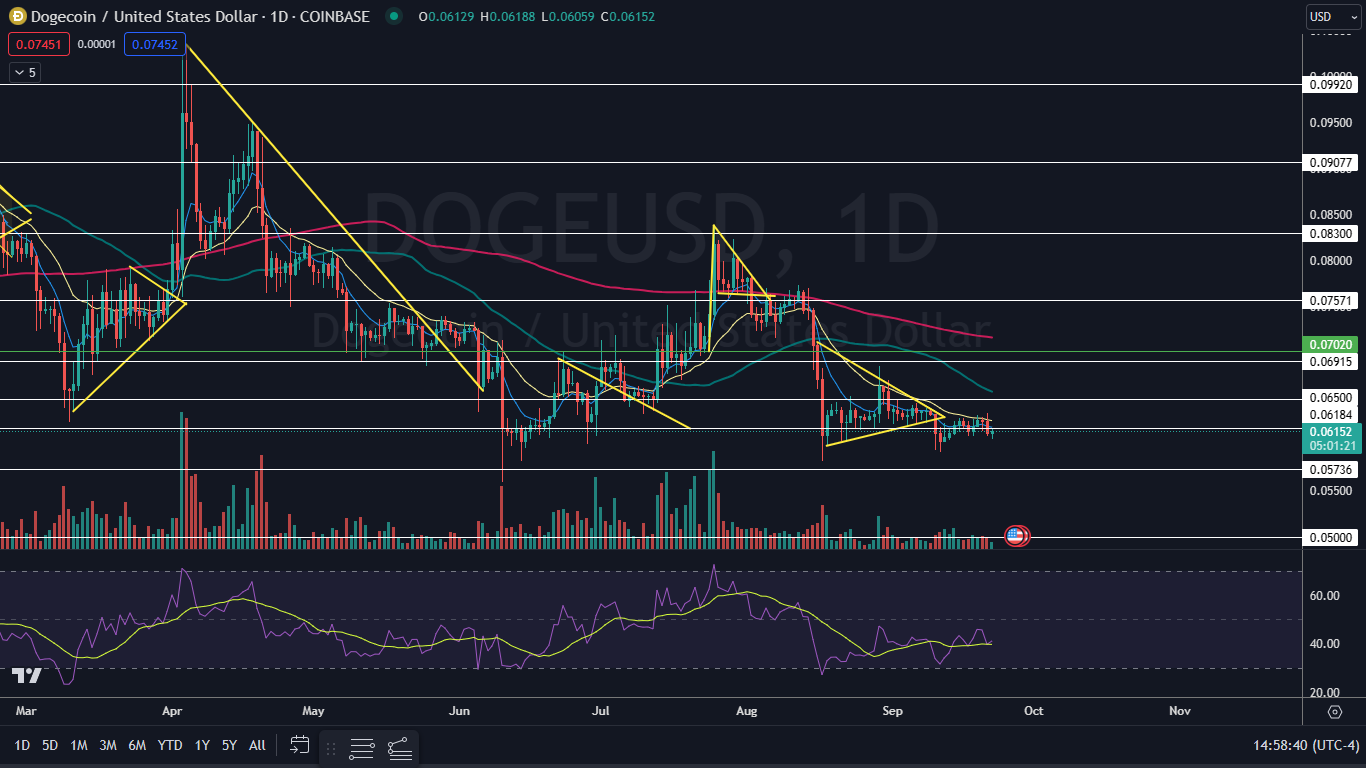Viewport: 1366px width, 768px height.
Task: Click the blue buy price 0.07452 button
Action: (x=154, y=44)
